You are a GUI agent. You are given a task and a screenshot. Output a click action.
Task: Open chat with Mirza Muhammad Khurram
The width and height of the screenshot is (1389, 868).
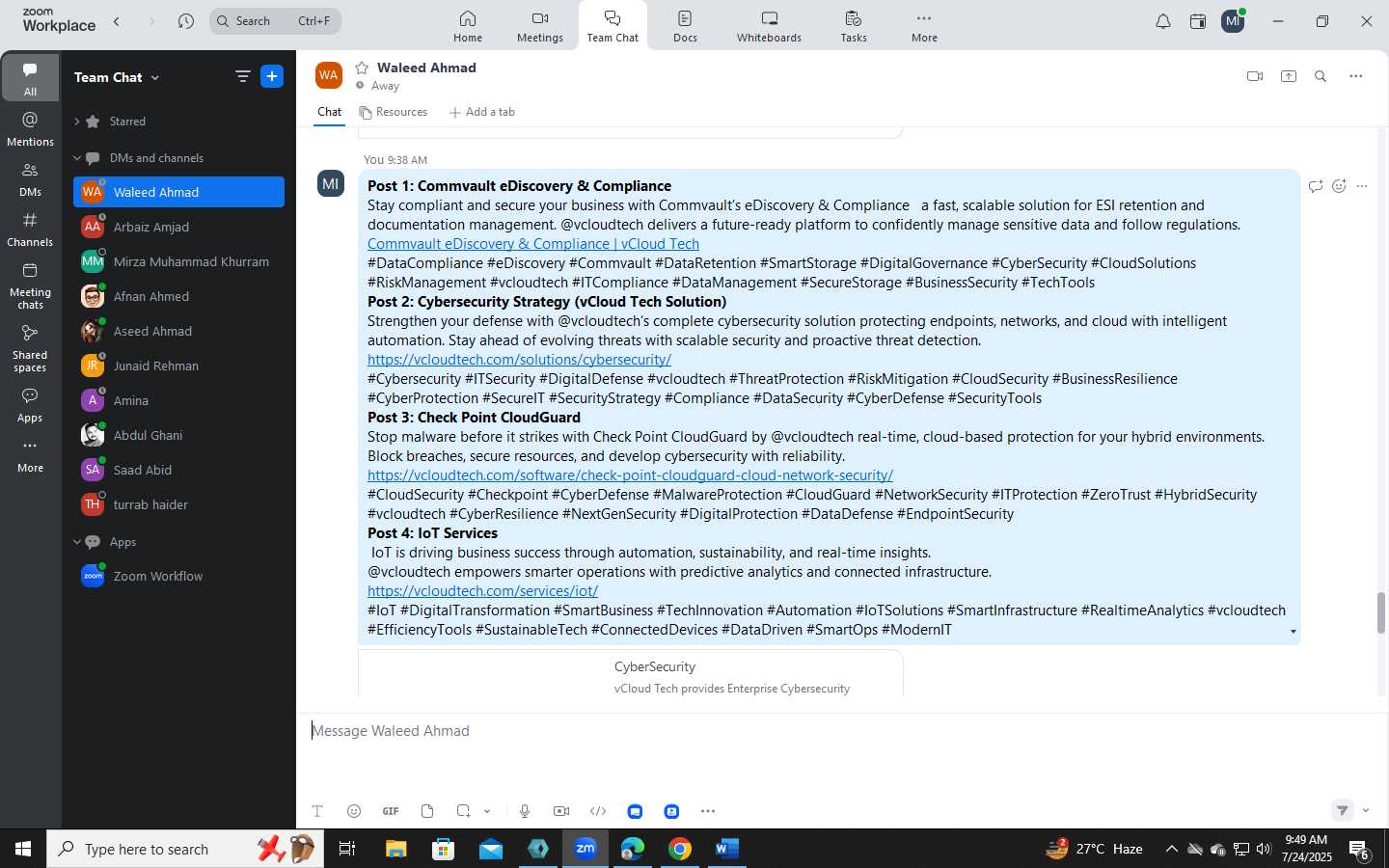(178, 261)
